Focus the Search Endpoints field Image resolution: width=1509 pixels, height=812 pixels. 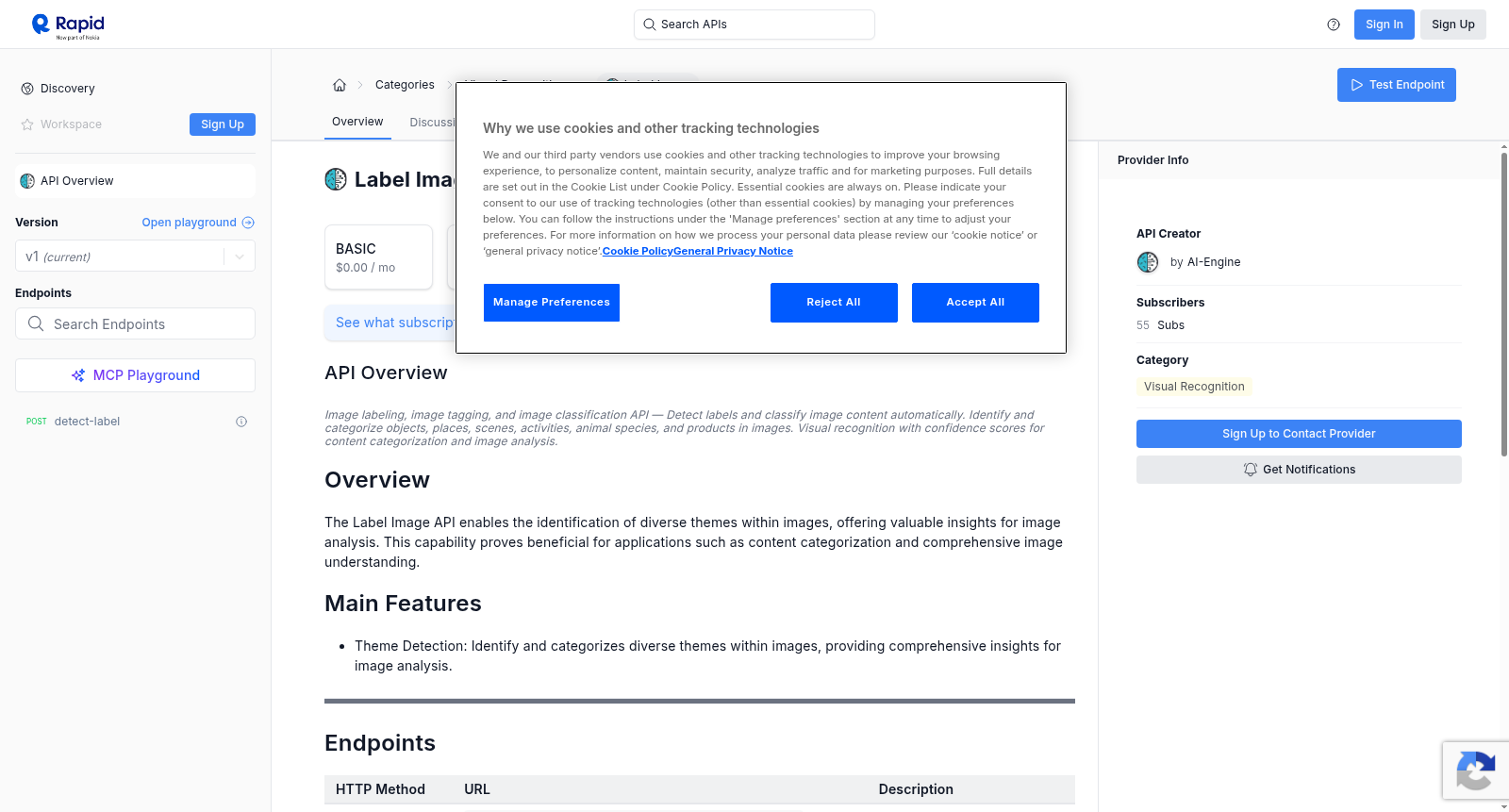click(x=135, y=323)
